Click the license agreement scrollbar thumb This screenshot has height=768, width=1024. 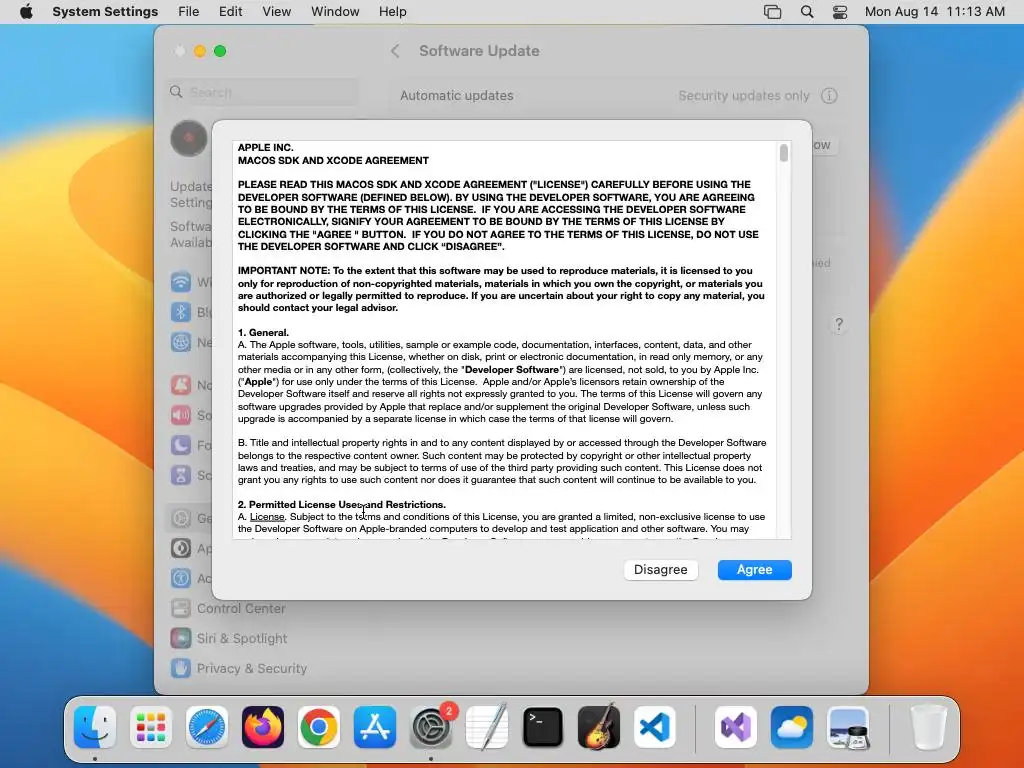(784, 153)
